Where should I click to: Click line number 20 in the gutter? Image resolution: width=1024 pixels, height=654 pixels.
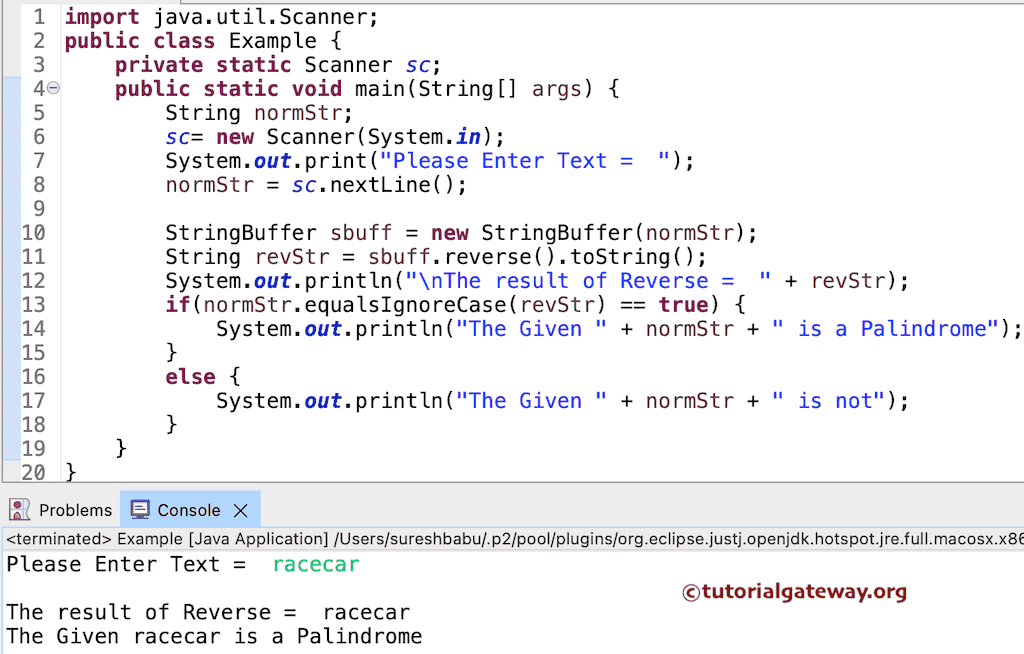(33, 472)
